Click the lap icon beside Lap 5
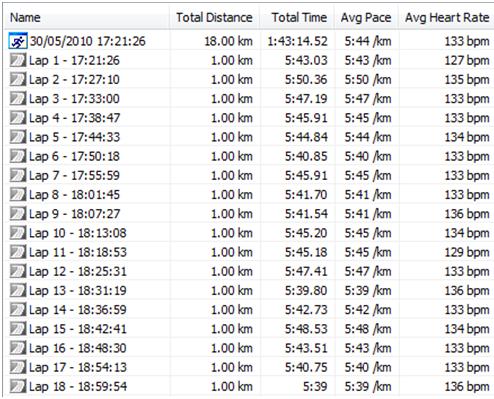Screen dimensions: 494x399 pyautogui.click(x=18, y=137)
